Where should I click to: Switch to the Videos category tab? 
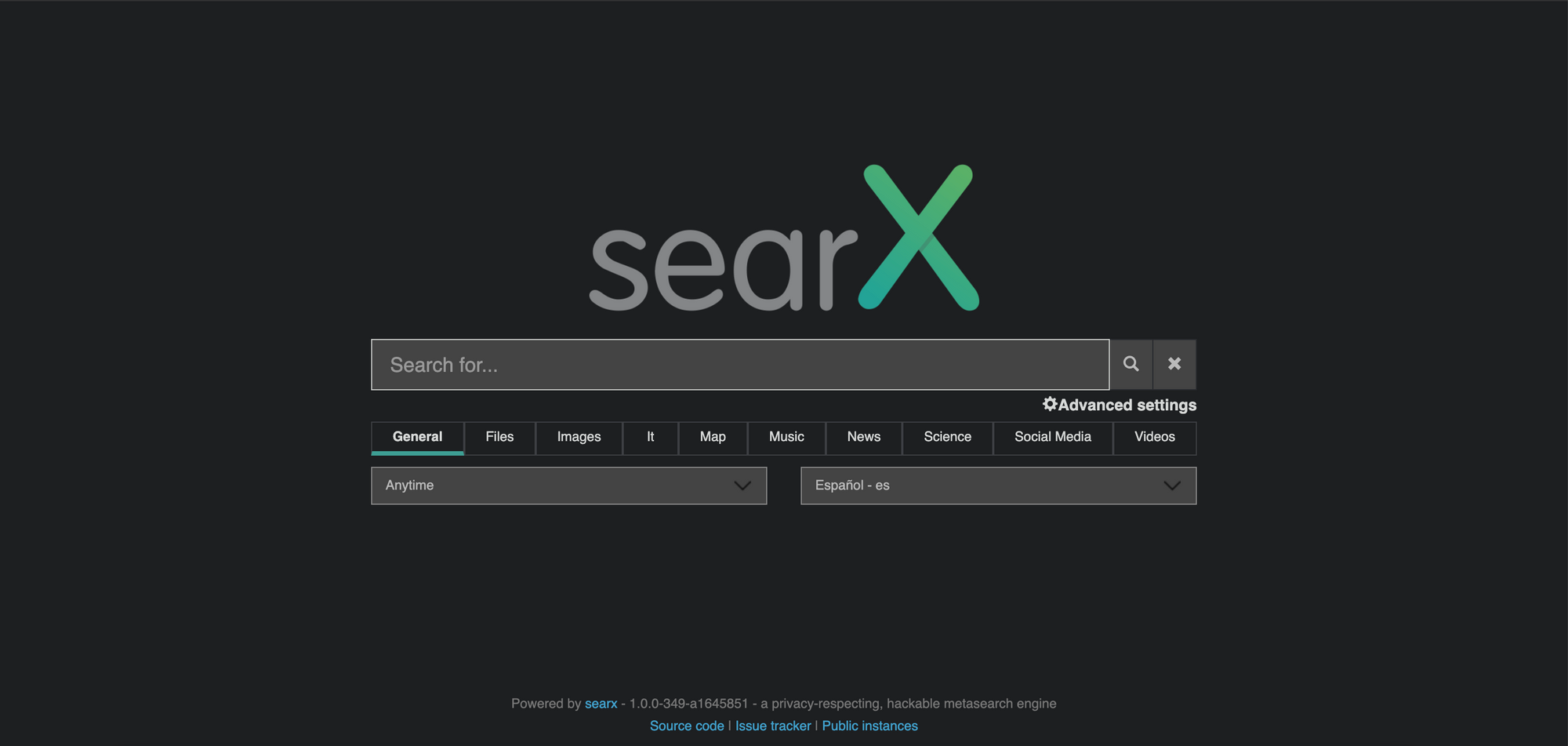(x=1155, y=438)
